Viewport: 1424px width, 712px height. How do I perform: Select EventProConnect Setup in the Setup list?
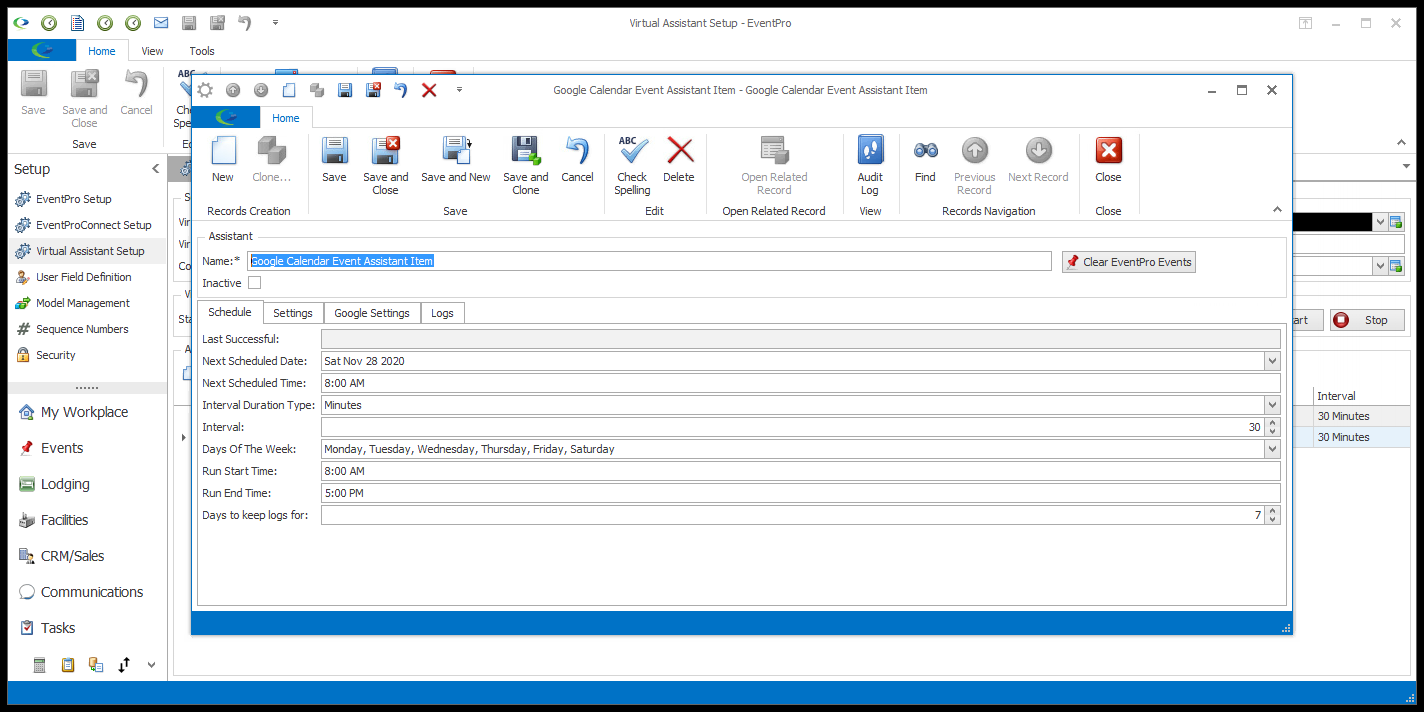(94, 225)
